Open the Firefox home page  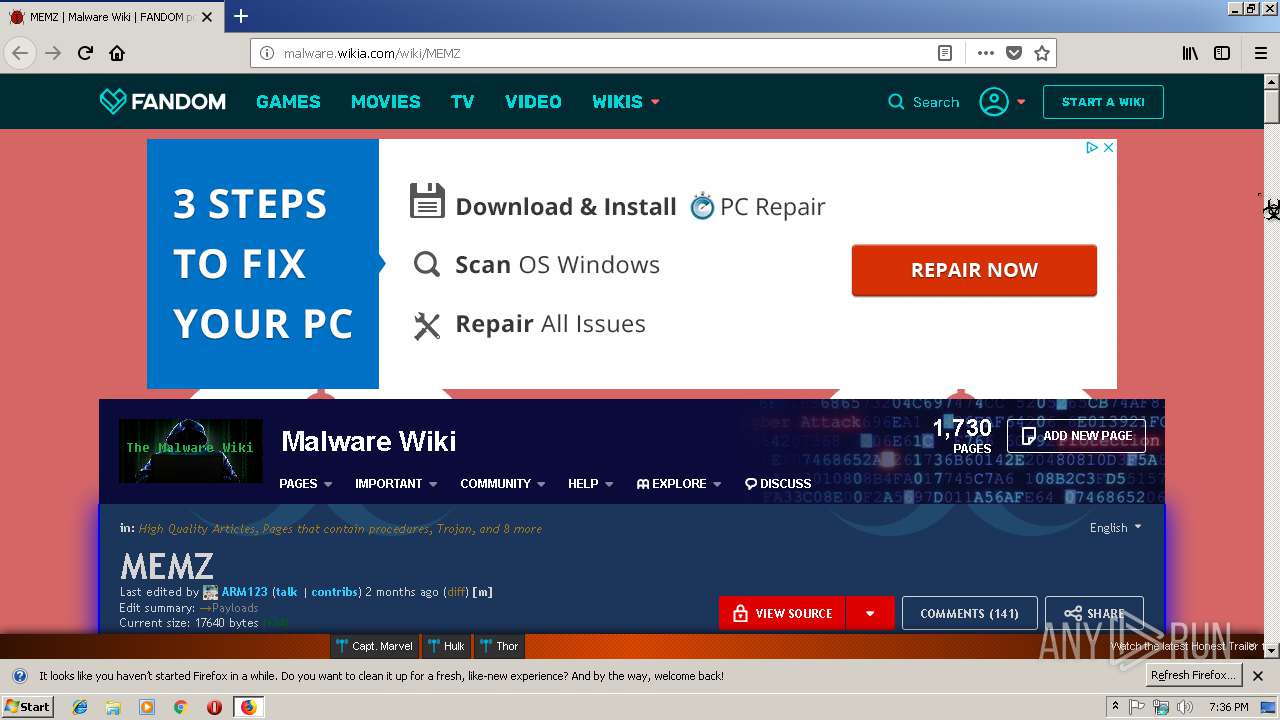117,53
